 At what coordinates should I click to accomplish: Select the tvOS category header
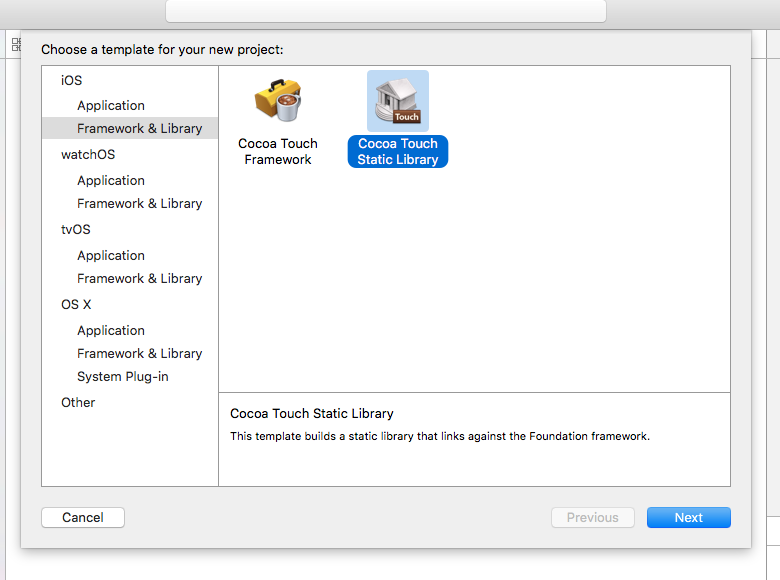[x=76, y=229]
